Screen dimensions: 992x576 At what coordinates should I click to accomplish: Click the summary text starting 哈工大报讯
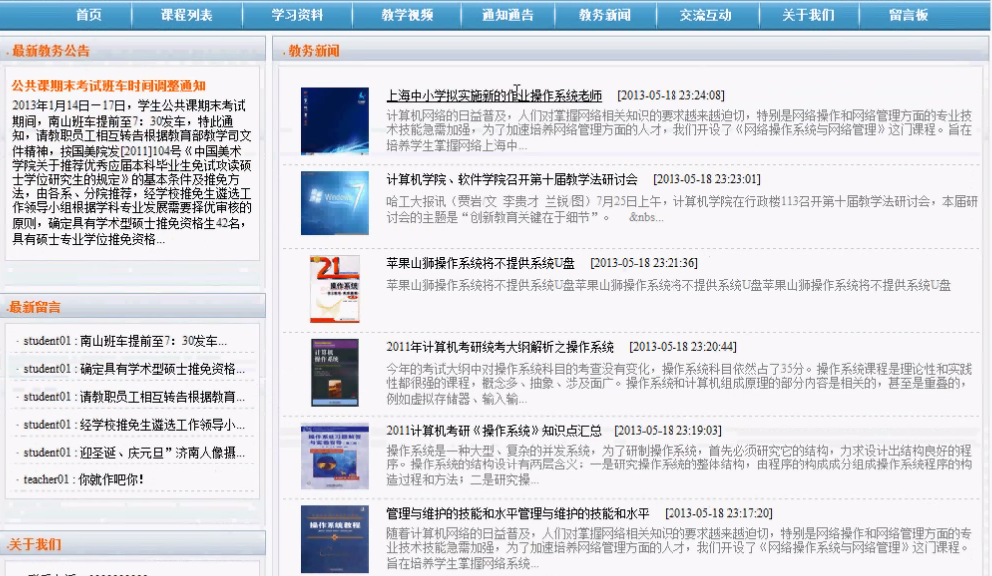(x=682, y=210)
